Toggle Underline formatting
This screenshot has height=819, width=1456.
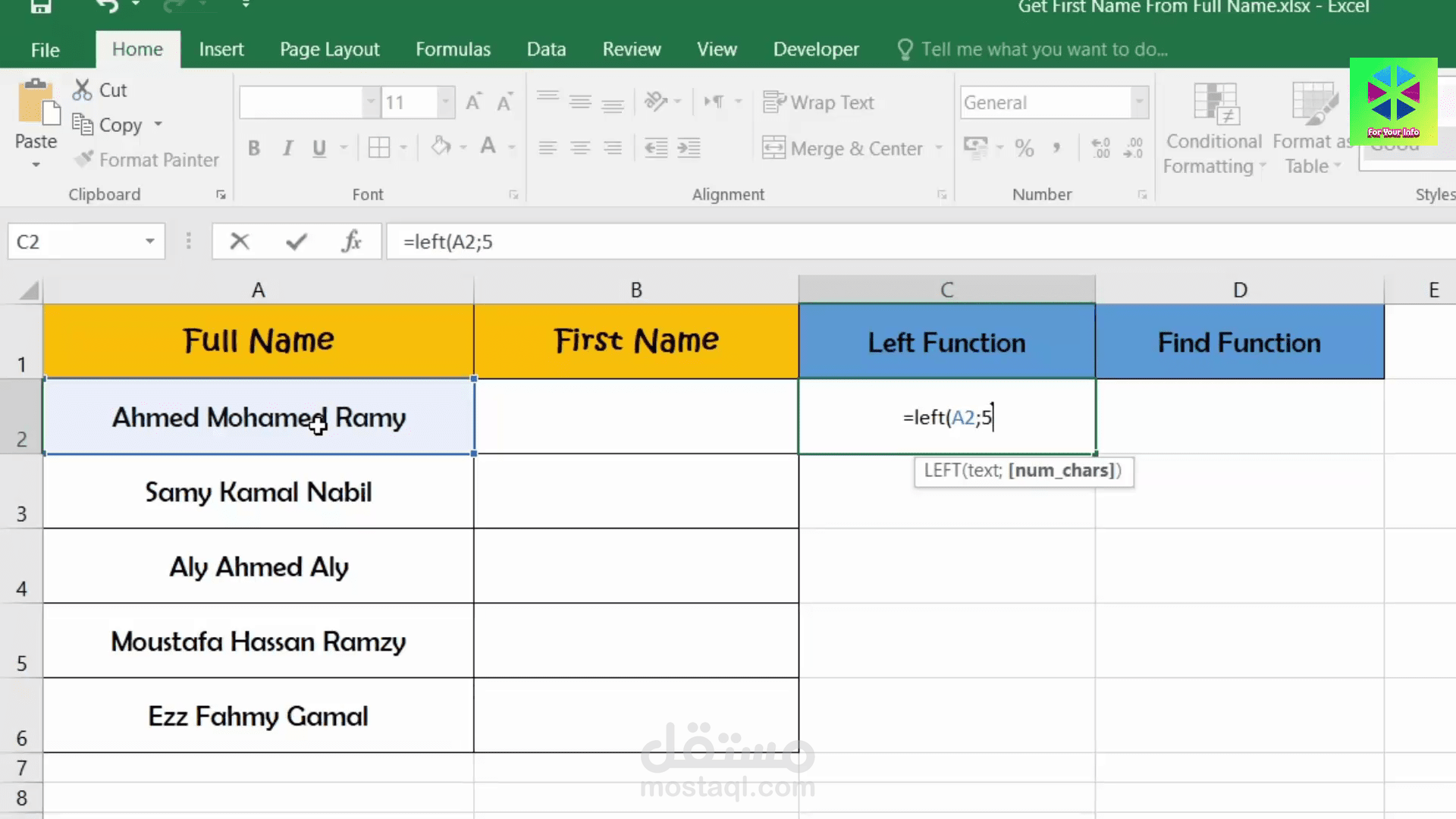pos(318,149)
